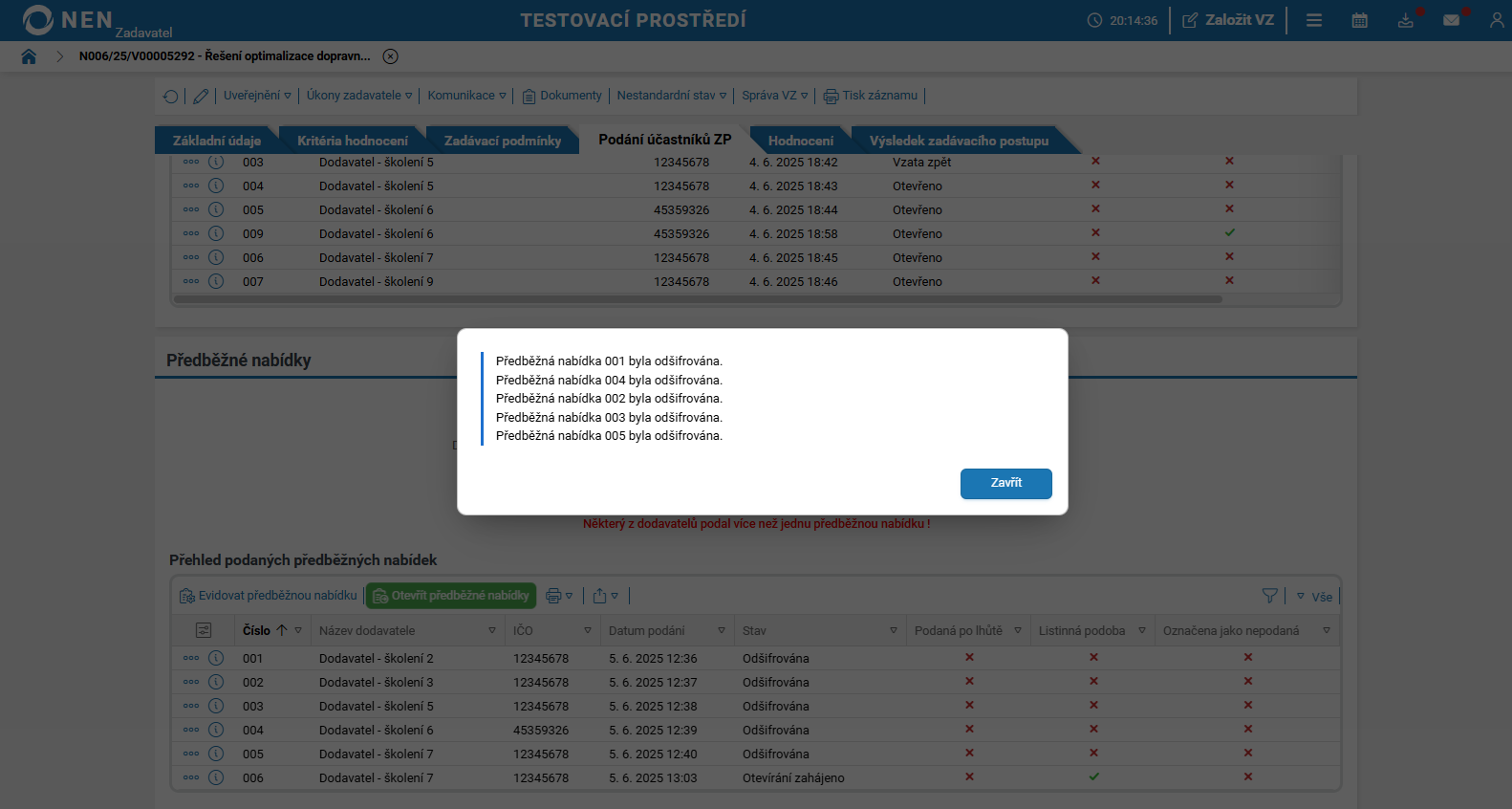The width and height of the screenshot is (1512, 809).
Task: Switch to the Hodnocení tab
Action: click(800, 141)
